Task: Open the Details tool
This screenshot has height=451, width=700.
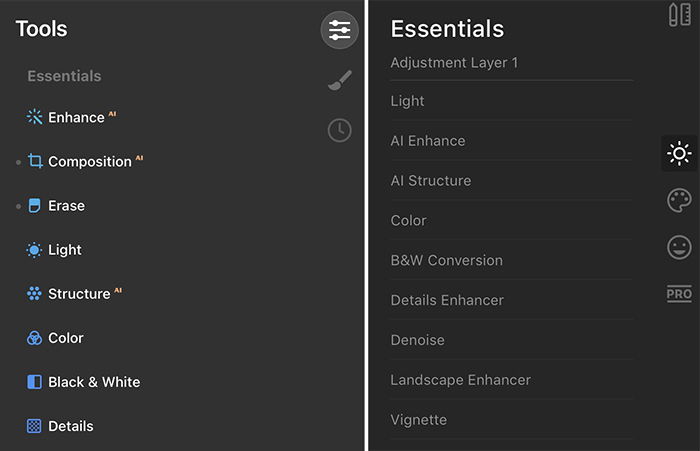Action: tap(60, 426)
